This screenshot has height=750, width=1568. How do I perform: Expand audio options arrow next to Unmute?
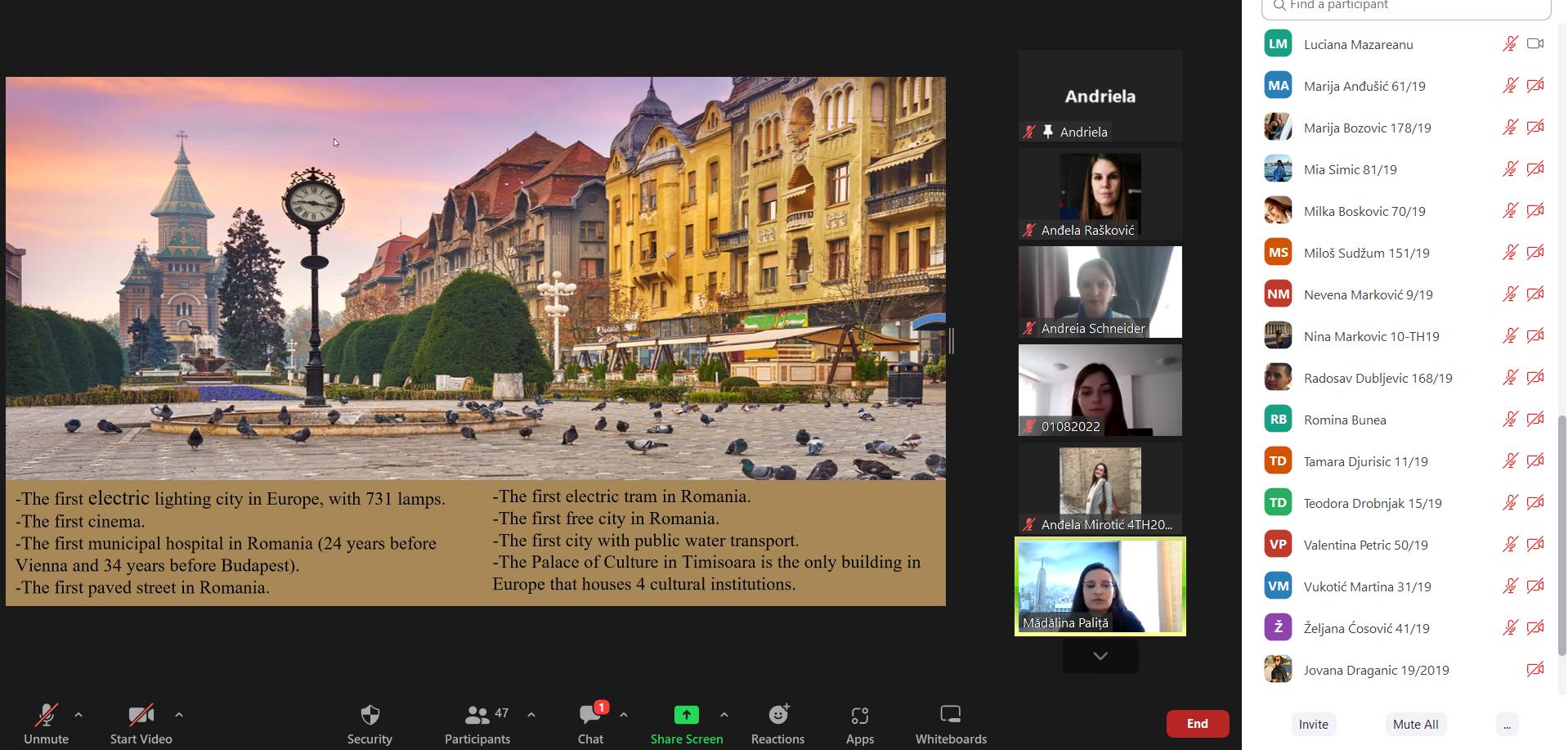78,715
